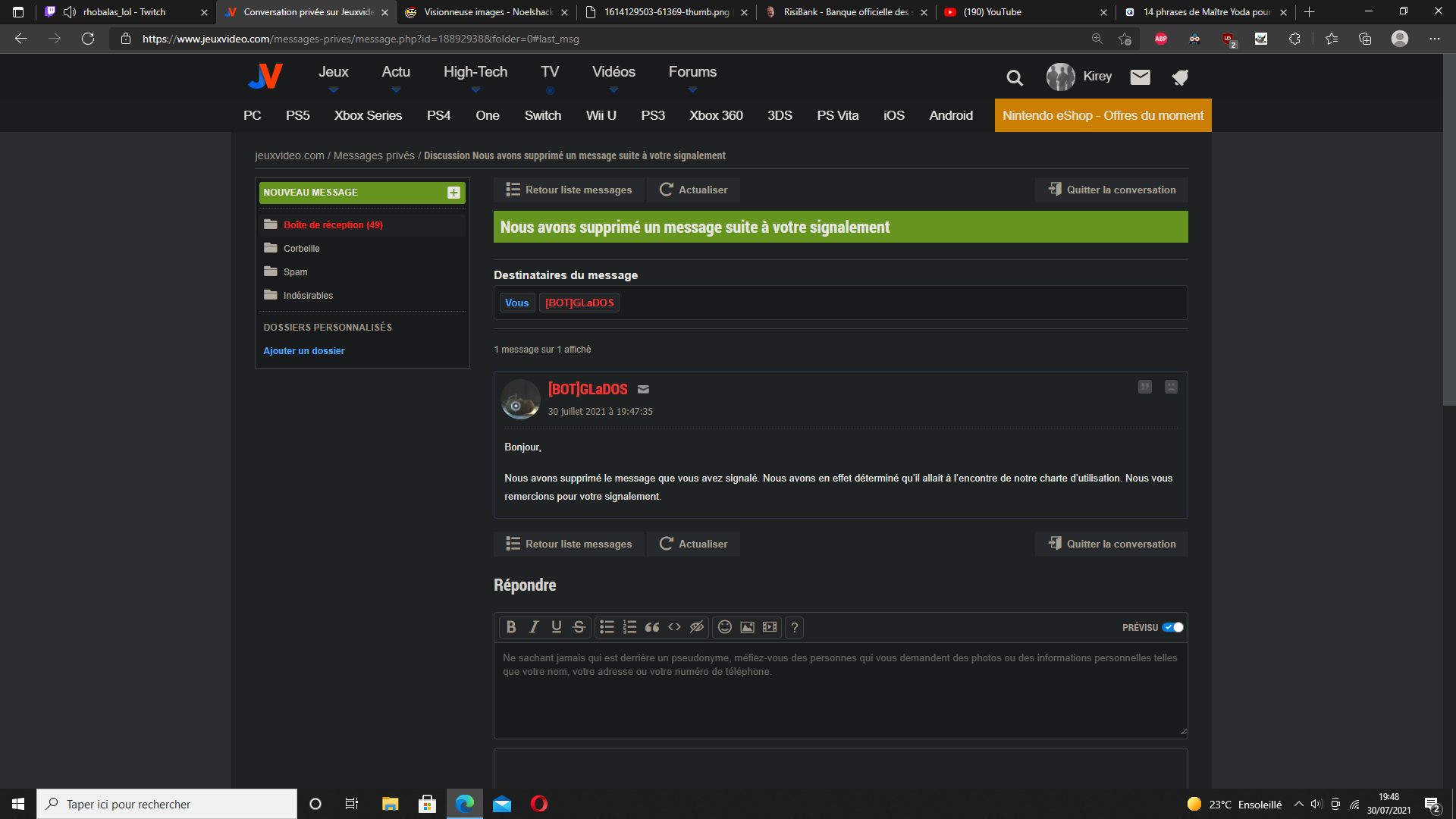Open the uBlock Origin extension icon
Image resolution: width=1456 pixels, height=819 pixels.
click(1228, 39)
